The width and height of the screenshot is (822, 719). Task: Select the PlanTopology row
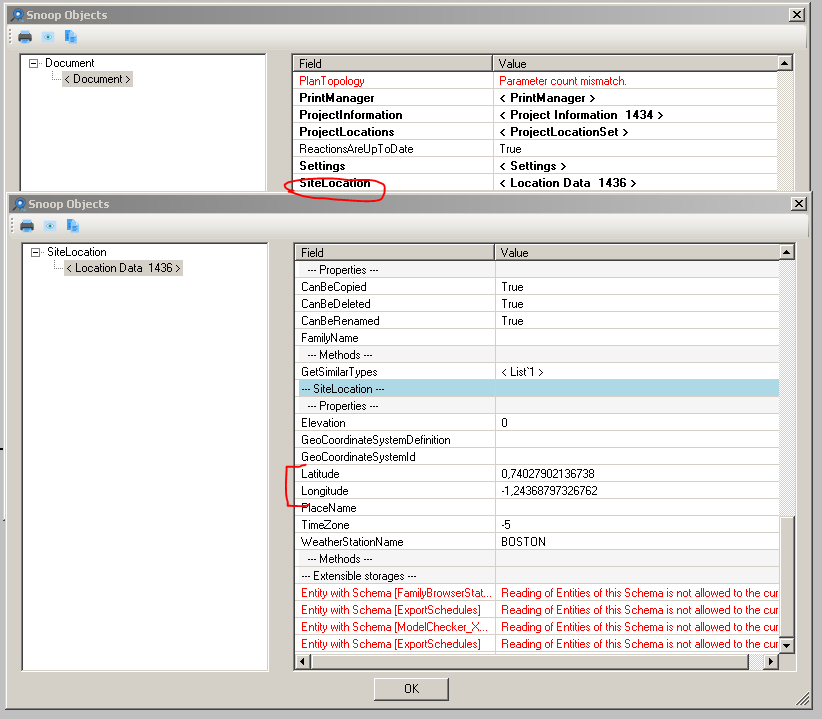pos(535,81)
